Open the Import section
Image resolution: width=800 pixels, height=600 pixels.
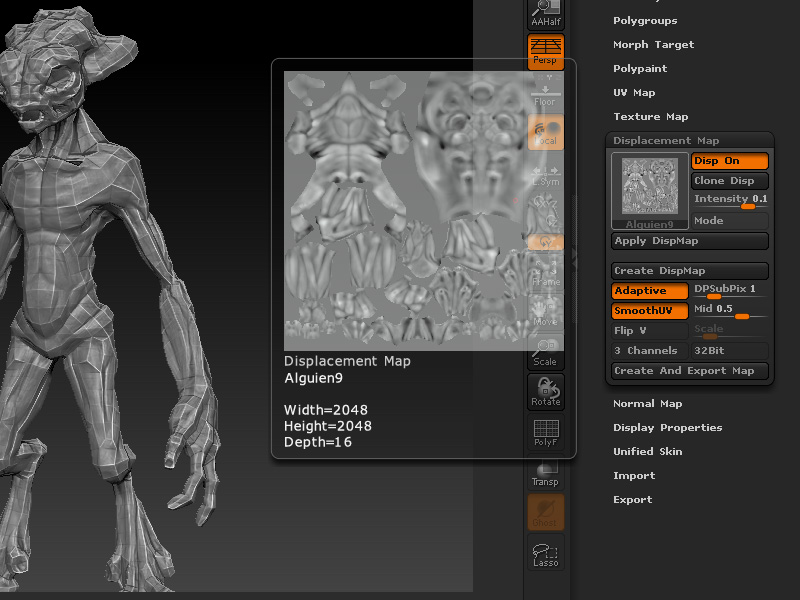(634, 476)
